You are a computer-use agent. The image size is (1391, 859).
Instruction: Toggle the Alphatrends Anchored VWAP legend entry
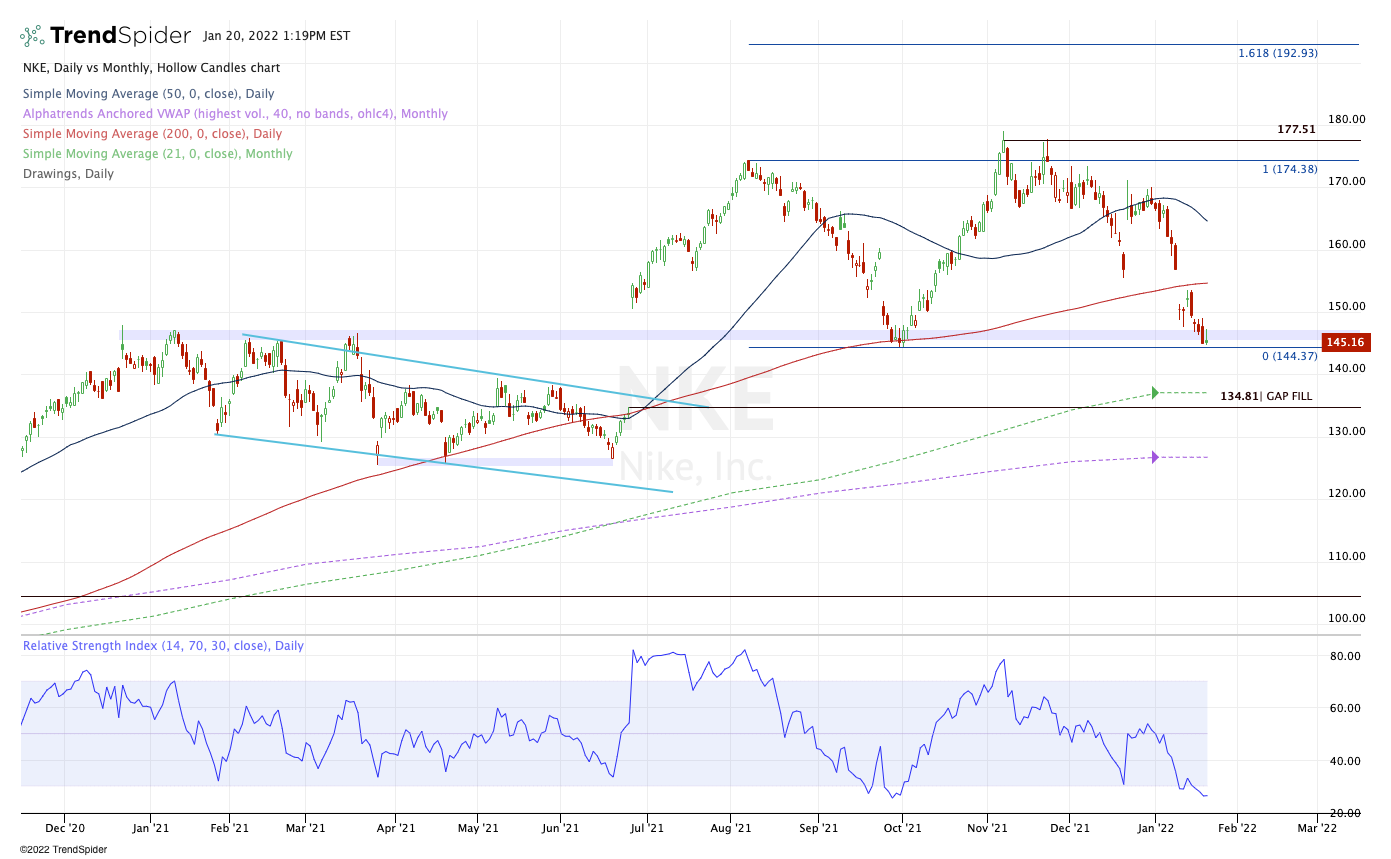pyautogui.click(x=235, y=114)
